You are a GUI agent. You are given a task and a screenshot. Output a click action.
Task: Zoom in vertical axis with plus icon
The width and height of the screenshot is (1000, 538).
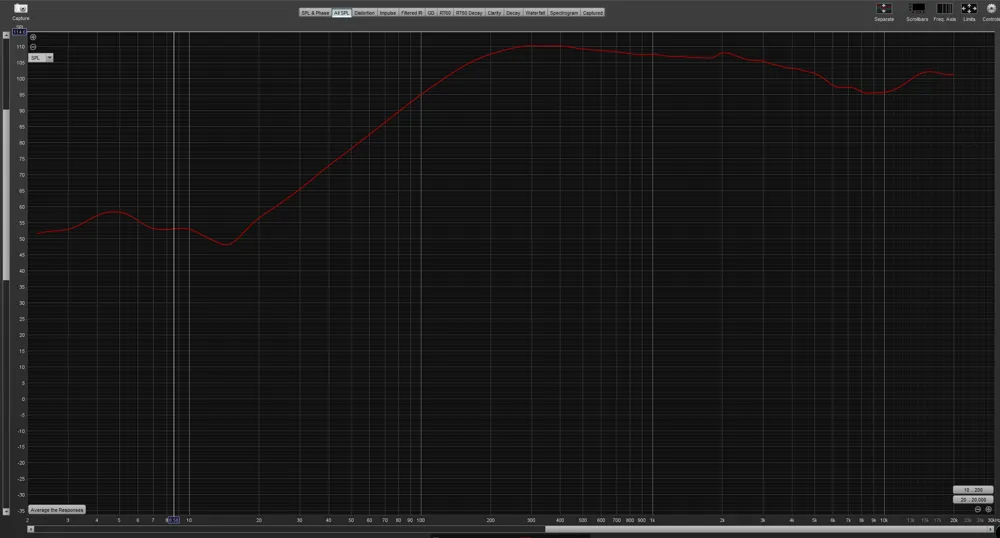pyautogui.click(x=33, y=38)
